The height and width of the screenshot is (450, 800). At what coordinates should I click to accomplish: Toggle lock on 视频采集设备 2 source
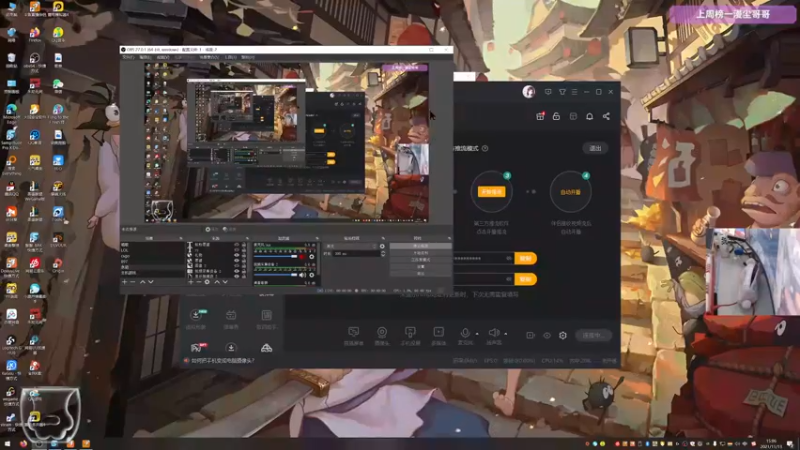point(244,271)
